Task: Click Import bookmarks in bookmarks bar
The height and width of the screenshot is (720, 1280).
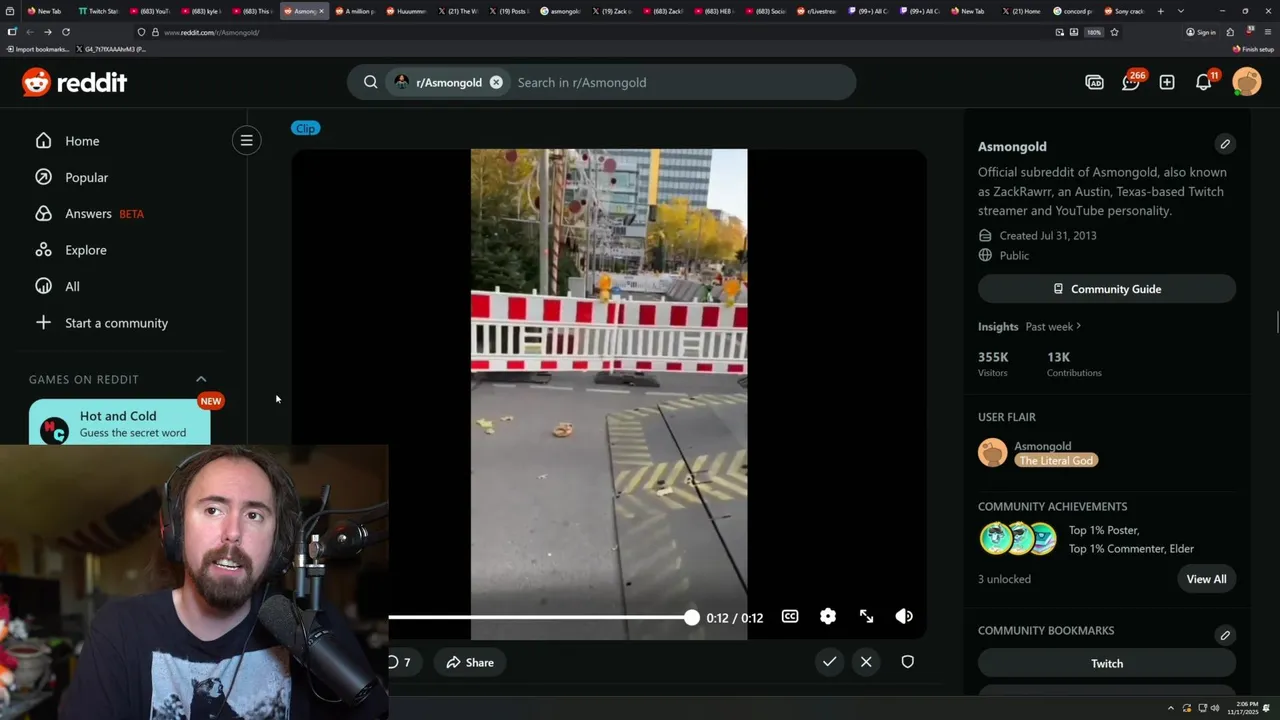Action: [x=39, y=49]
